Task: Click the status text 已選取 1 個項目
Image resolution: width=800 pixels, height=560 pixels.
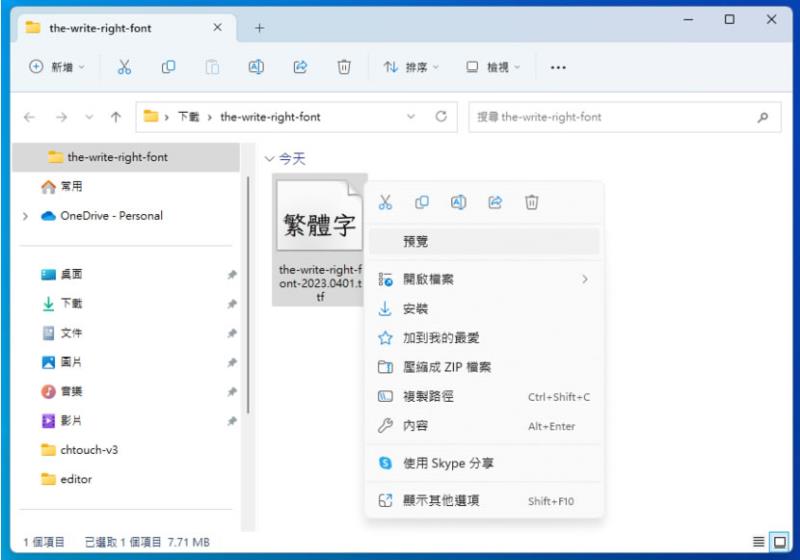Action: [x=122, y=542]
